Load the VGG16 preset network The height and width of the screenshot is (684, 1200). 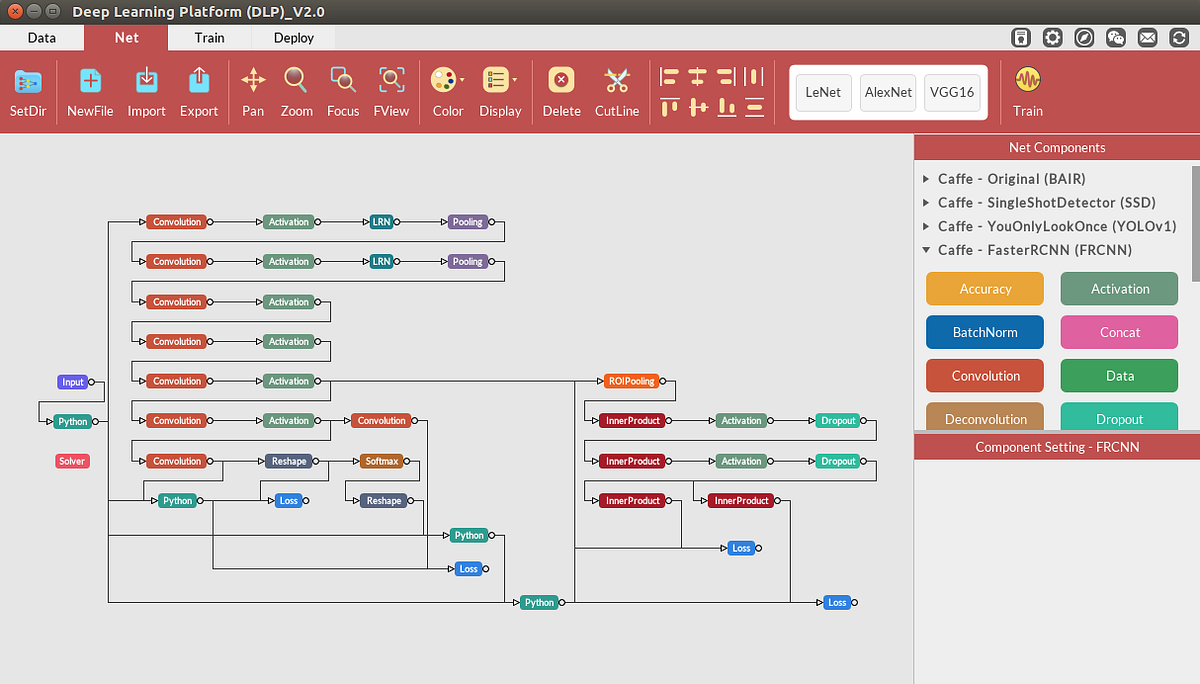click(951, 92)
